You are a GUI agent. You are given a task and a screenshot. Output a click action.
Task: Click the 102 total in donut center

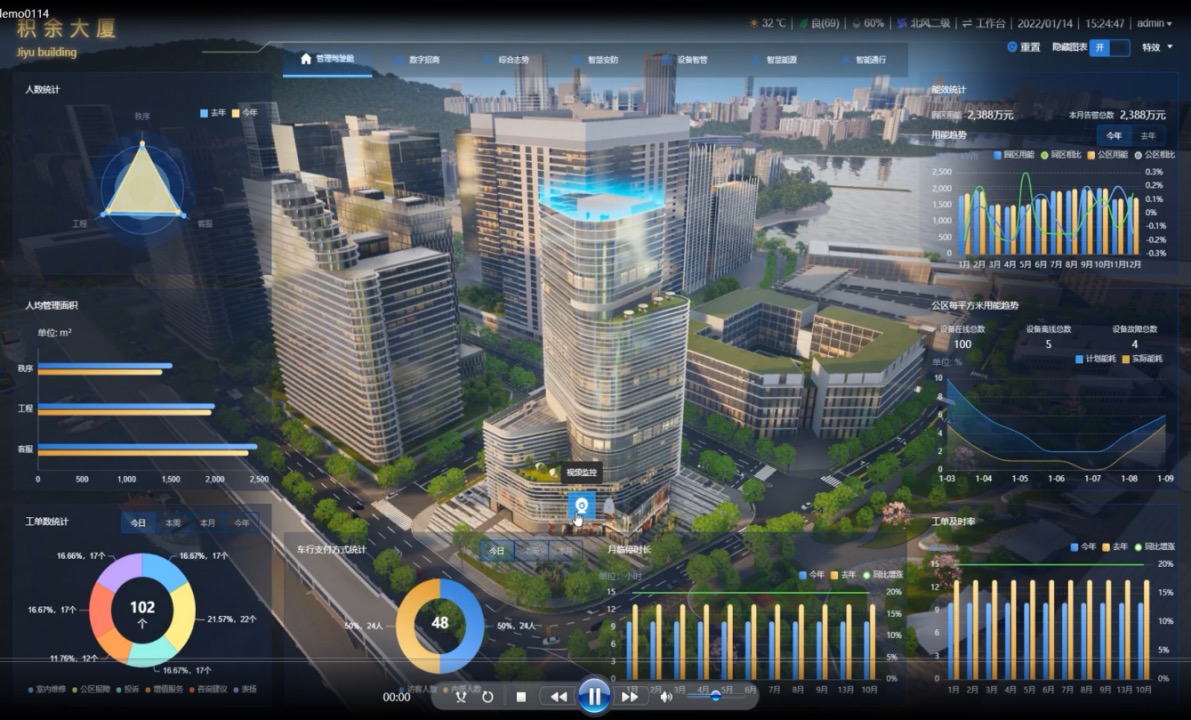142,608
